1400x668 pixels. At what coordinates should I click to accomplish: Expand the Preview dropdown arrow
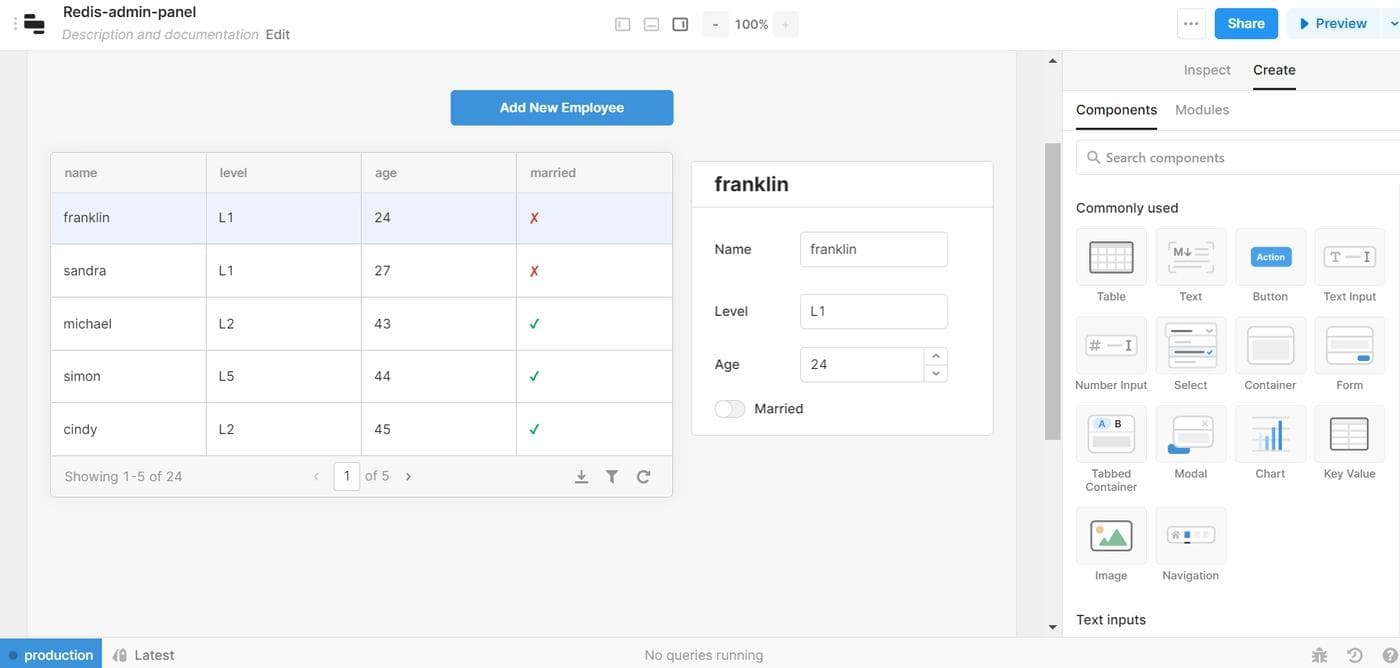(1394, 24)
